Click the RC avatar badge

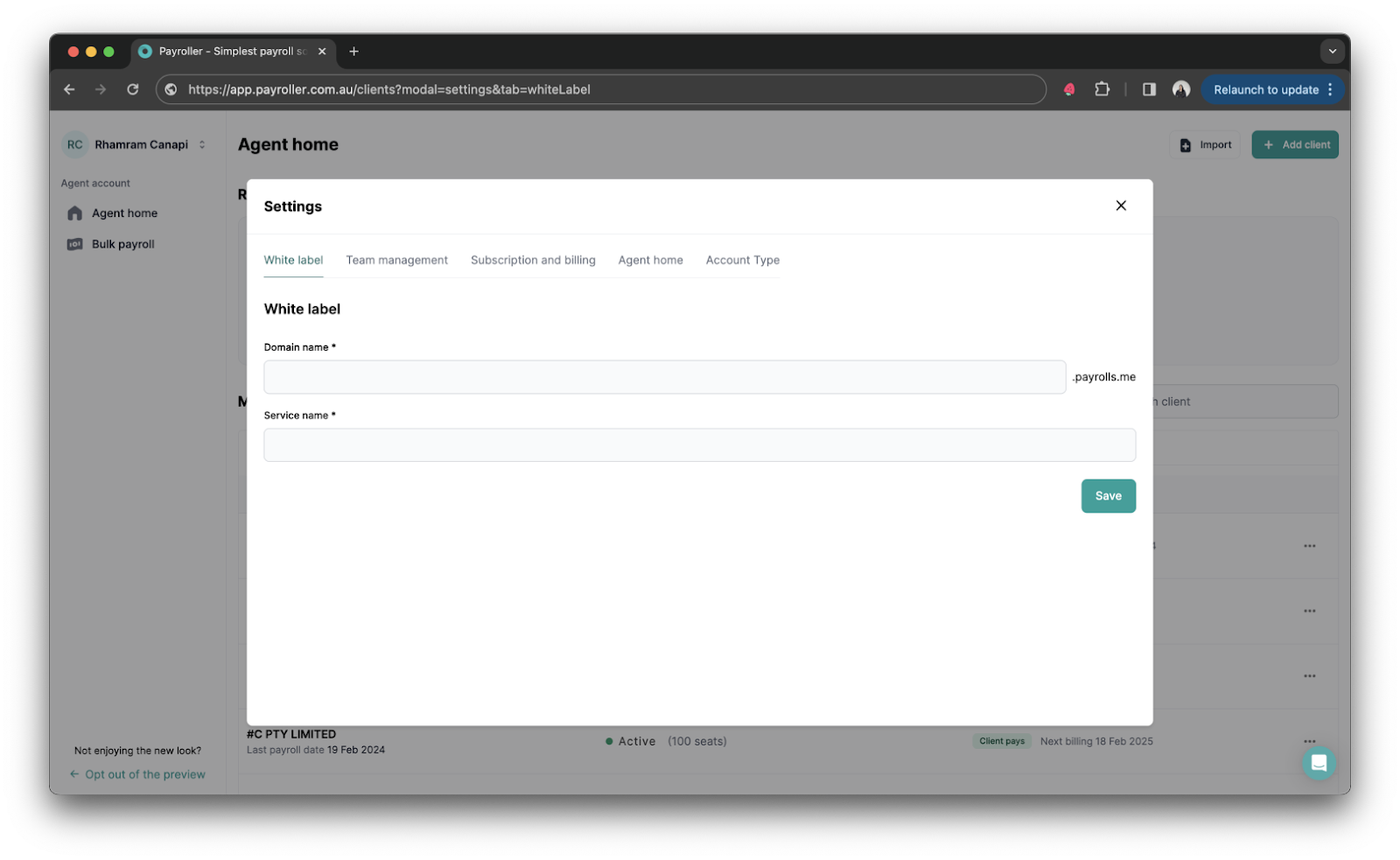tap(75, 145)
